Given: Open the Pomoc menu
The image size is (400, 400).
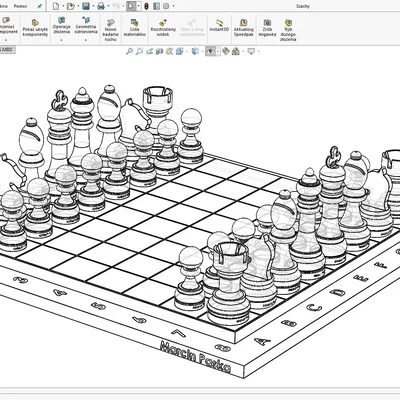Looking at the screenshot, I should (20, 6).
